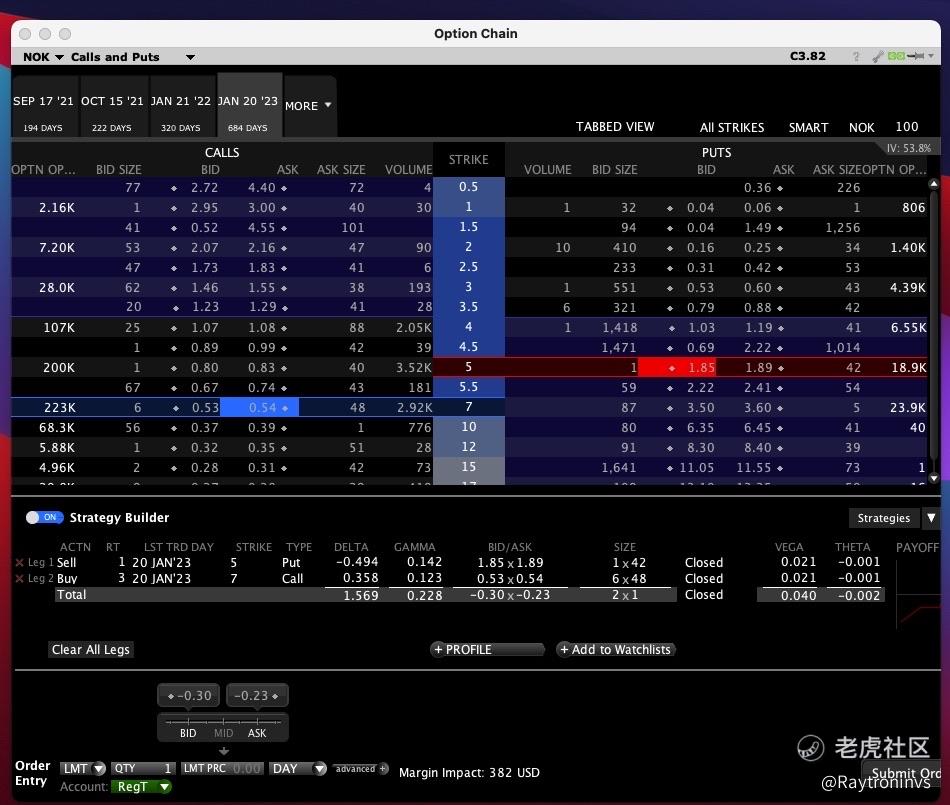The image size is (950, 805).
Task: Click the + PROFILE button
Action: [487, 649]
